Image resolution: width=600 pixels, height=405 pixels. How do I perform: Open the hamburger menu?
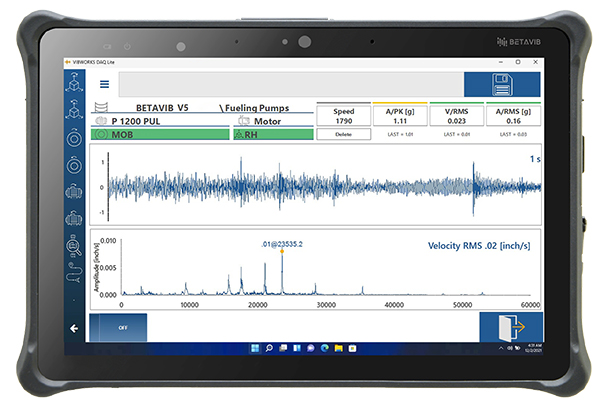coord(104,84)
